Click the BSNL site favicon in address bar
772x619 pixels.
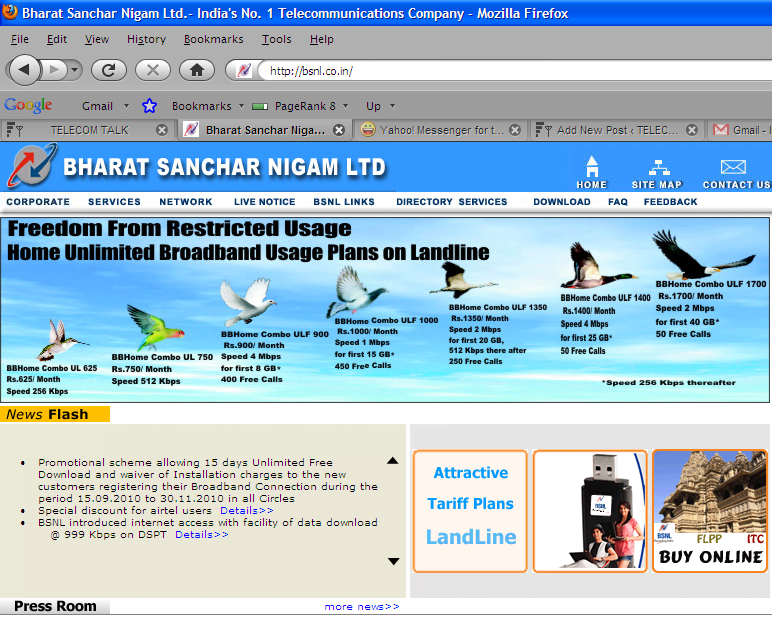244,71
